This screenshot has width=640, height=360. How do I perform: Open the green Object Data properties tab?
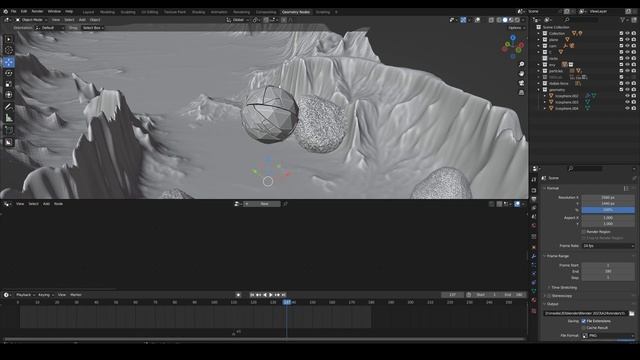(x=534, y=291)
